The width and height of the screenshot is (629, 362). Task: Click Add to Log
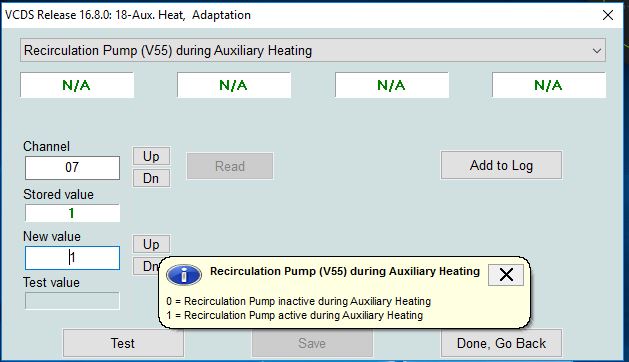[501, 165]
